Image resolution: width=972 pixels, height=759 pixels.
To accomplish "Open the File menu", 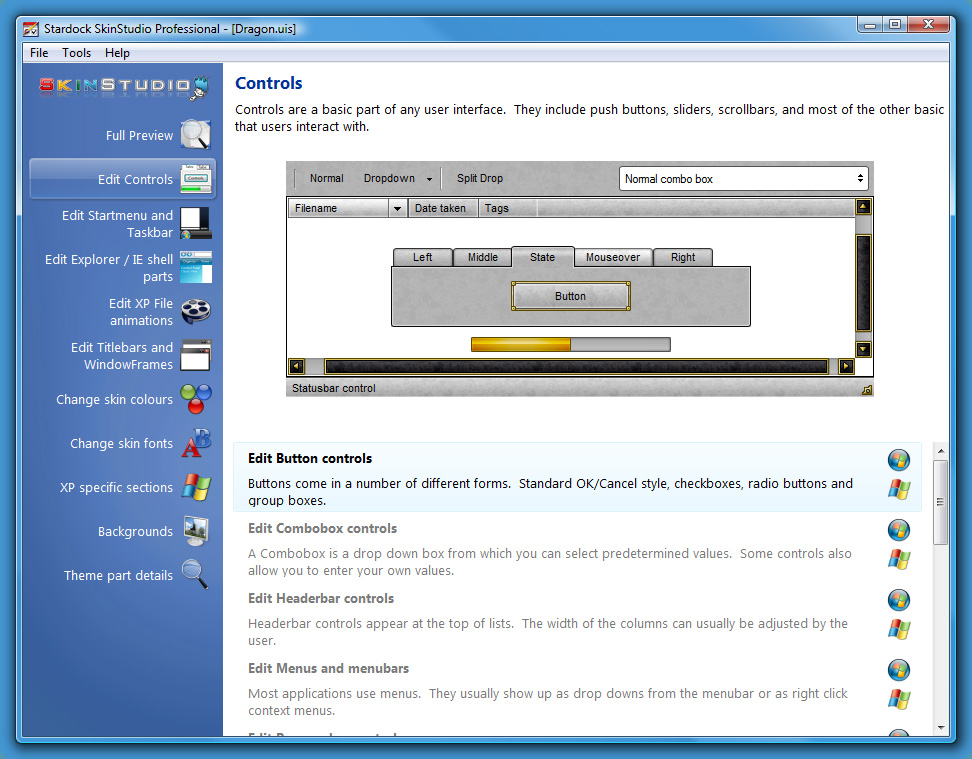I will (x=39, y=53).
